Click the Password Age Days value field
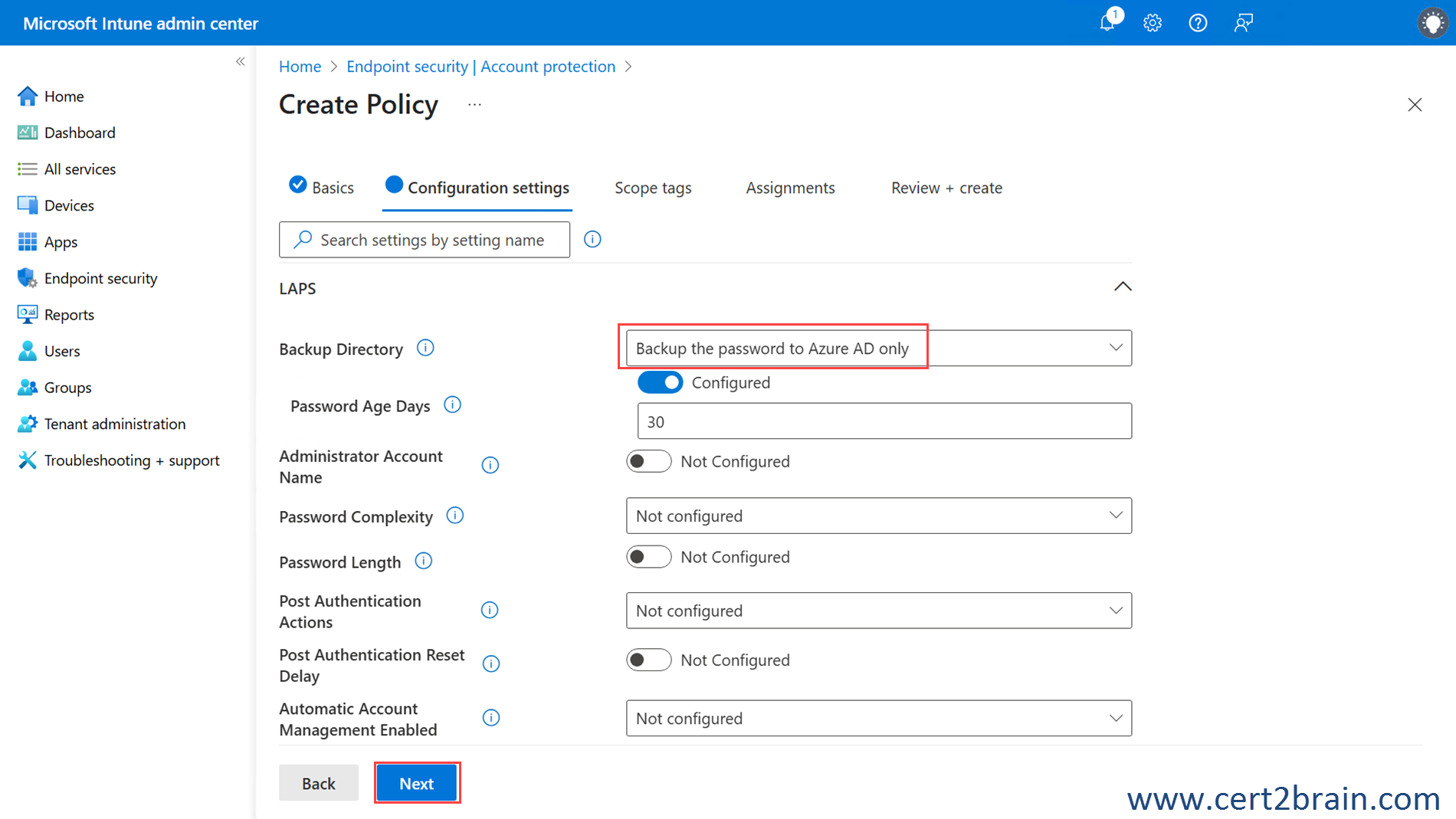This screenshot has width=1456, height=819. [x=884, y=421]
